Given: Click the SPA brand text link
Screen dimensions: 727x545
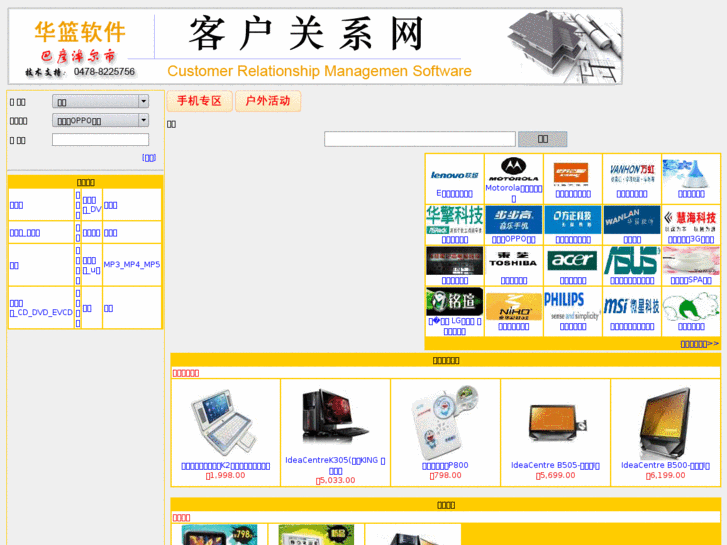Looking at the screenshot, I should pyautogui.click(x=691, y=280).
